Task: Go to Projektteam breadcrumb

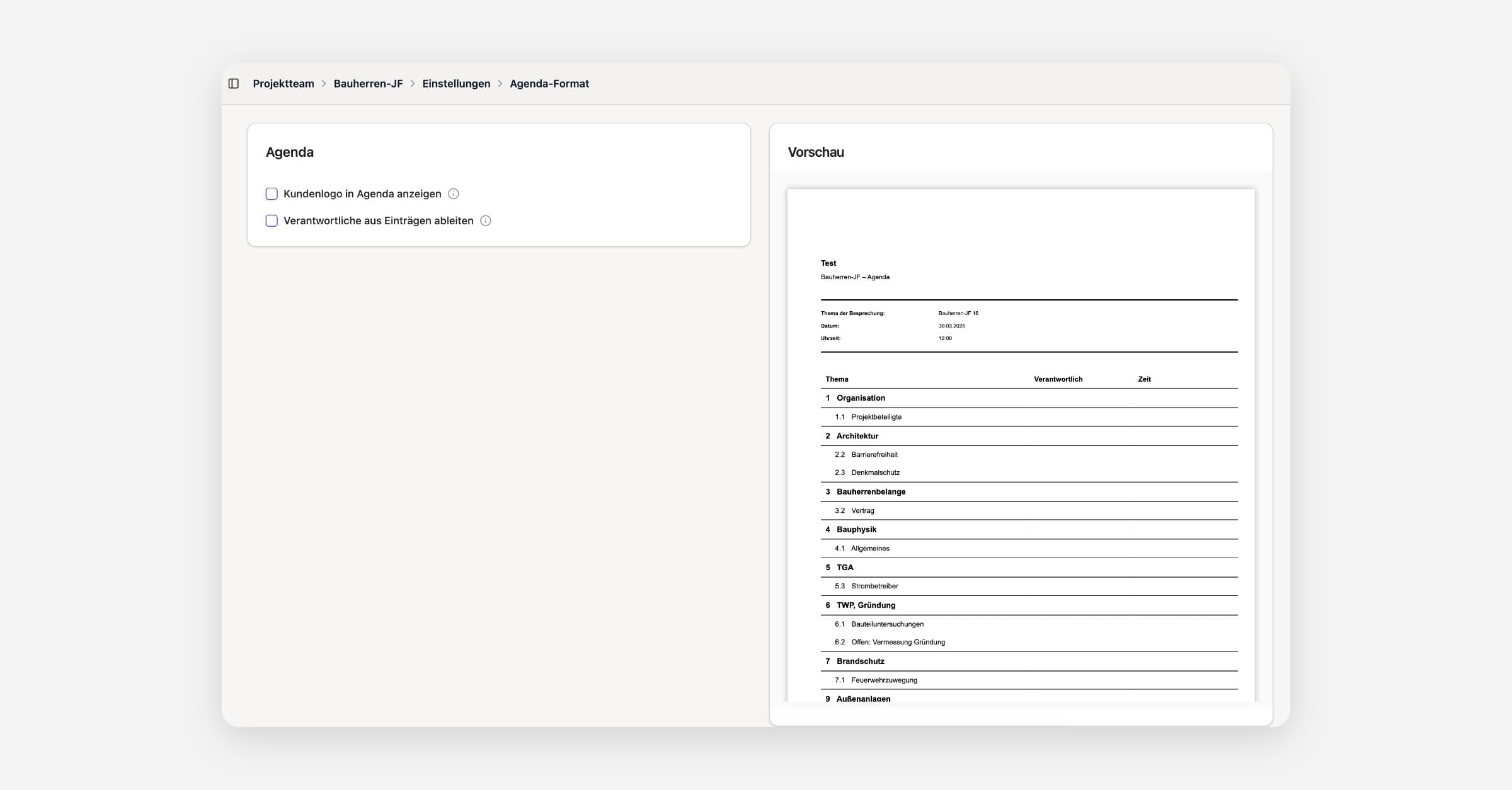Action: click(283, 84)
